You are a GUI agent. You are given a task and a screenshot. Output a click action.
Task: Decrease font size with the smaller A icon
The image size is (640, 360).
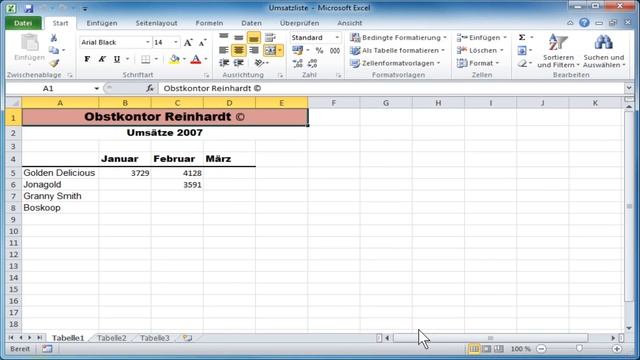point(202,42)
